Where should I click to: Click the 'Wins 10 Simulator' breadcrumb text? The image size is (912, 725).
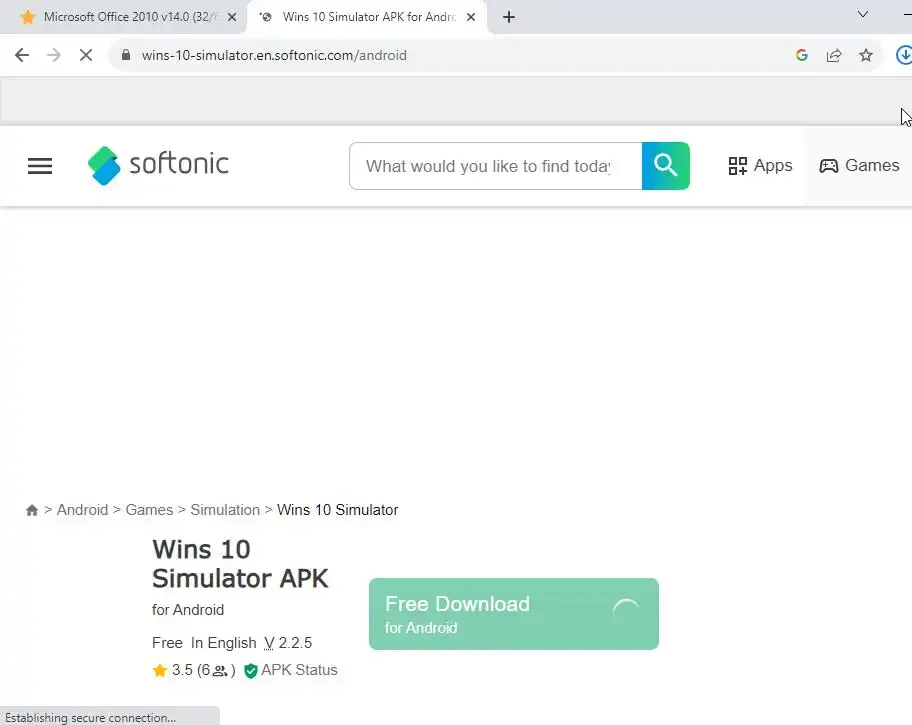click(x=337, y=510)
